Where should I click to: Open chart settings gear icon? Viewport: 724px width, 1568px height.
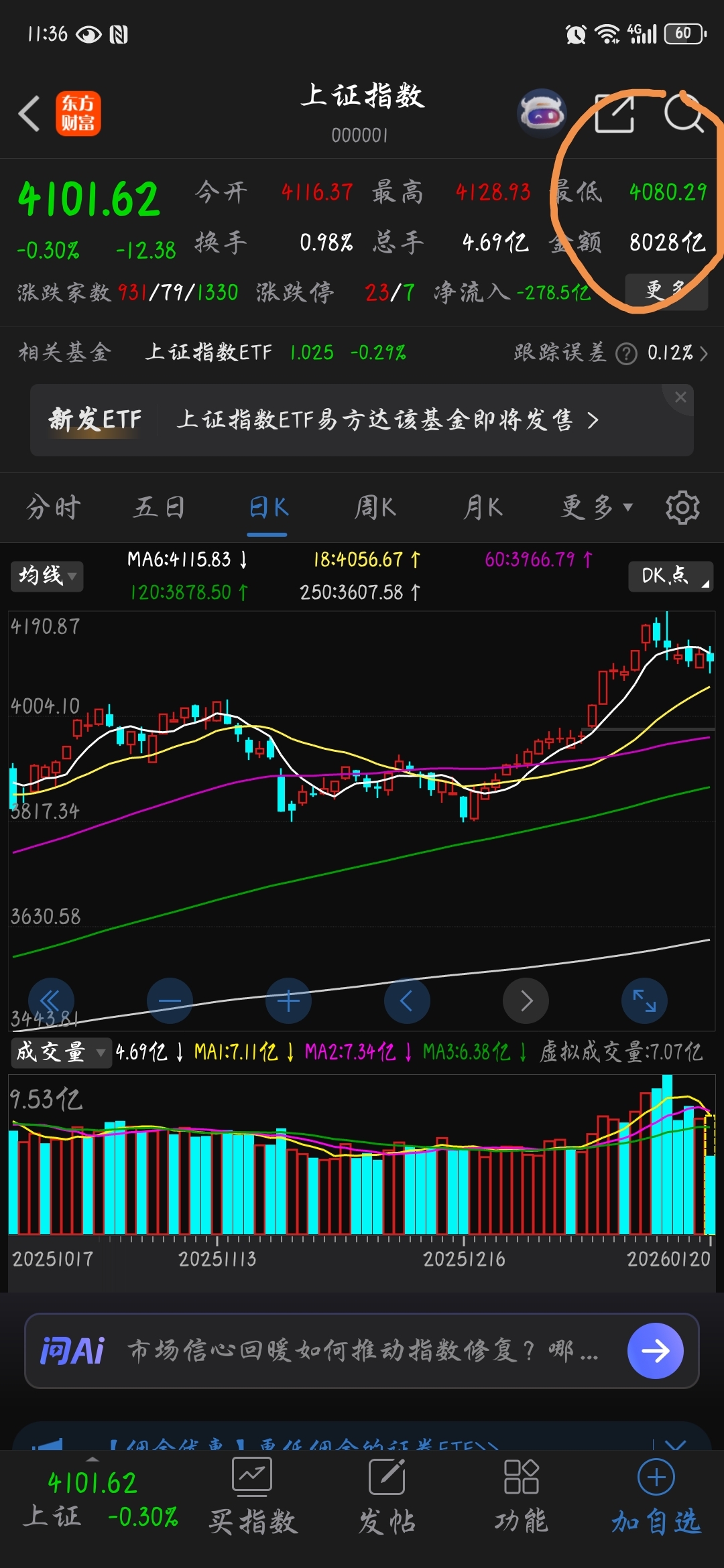coord(682,508)
